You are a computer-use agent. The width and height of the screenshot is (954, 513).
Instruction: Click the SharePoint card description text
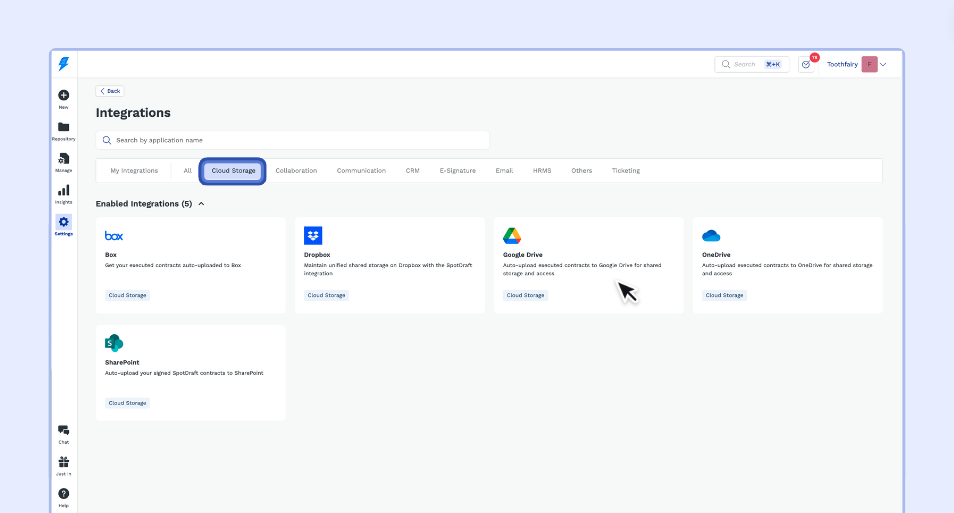click(184, 373)
